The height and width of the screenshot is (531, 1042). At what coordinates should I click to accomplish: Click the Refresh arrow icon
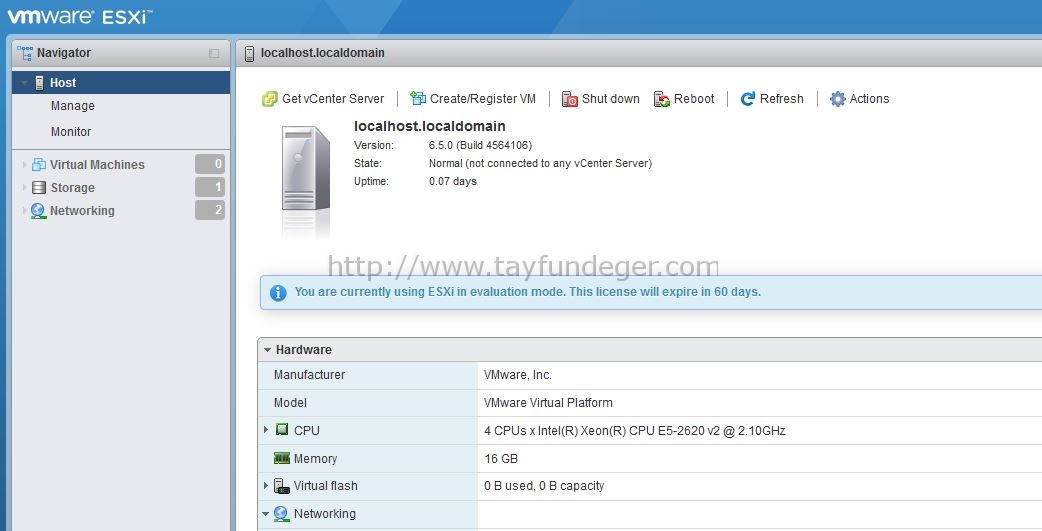click(748, 99)
